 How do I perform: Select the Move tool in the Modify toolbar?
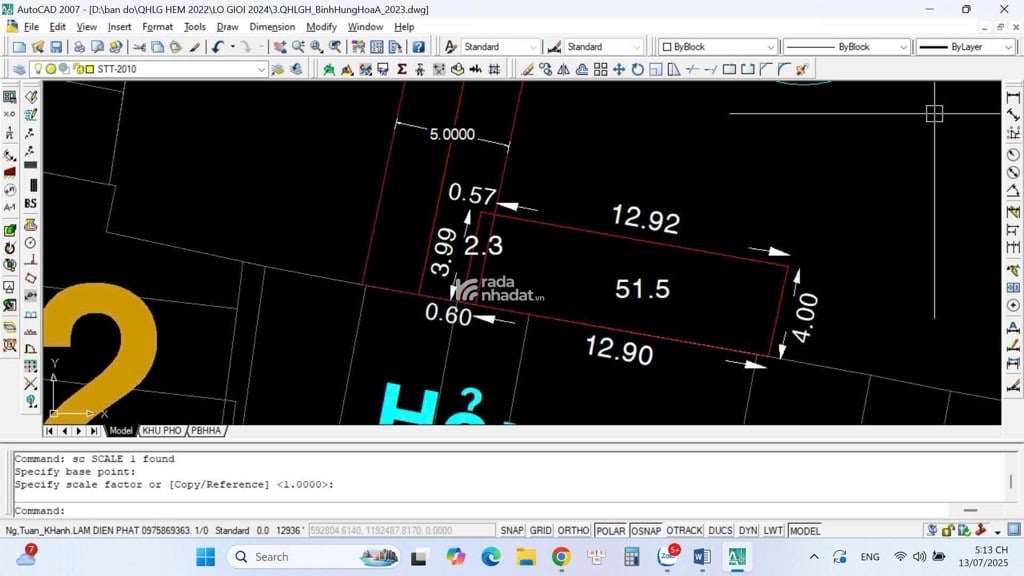click(x=619, y=69)
